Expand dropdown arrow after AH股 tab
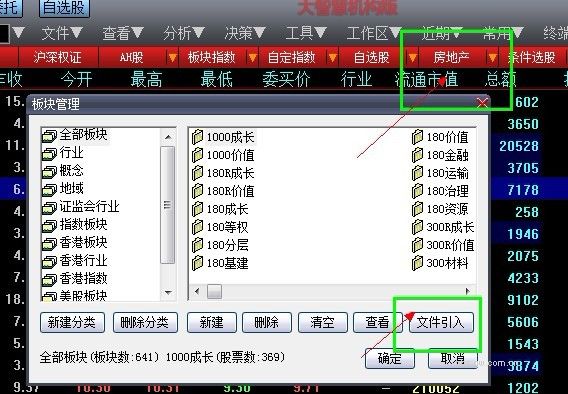 tap(172, 57)
